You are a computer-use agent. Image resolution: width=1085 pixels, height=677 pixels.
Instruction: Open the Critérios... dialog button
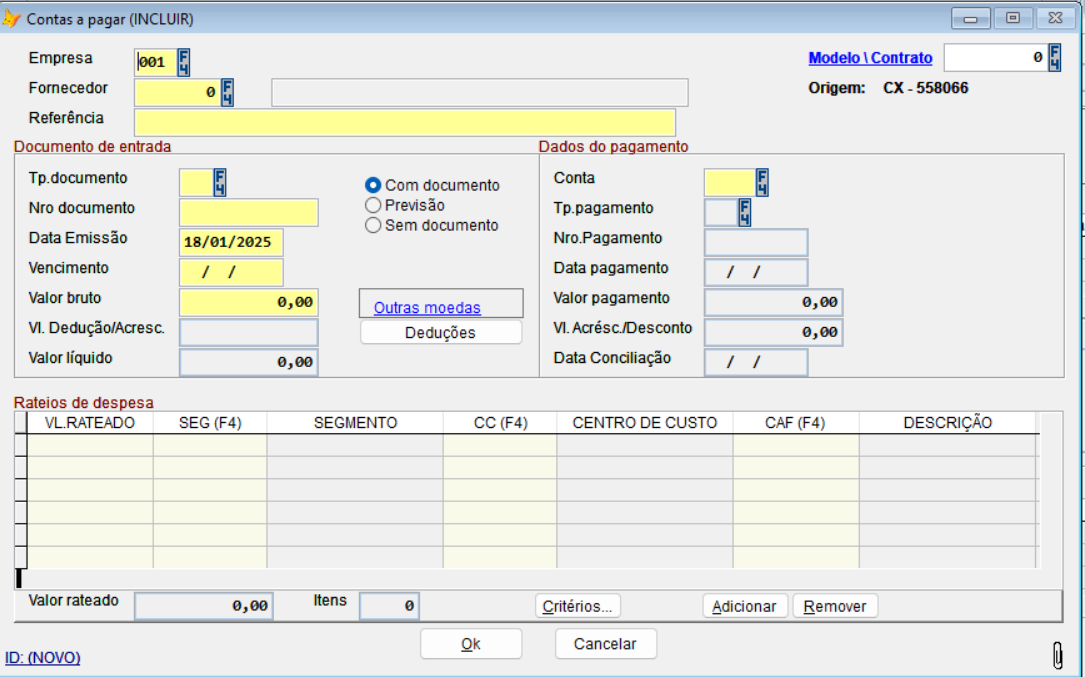[x=578, y=606]
